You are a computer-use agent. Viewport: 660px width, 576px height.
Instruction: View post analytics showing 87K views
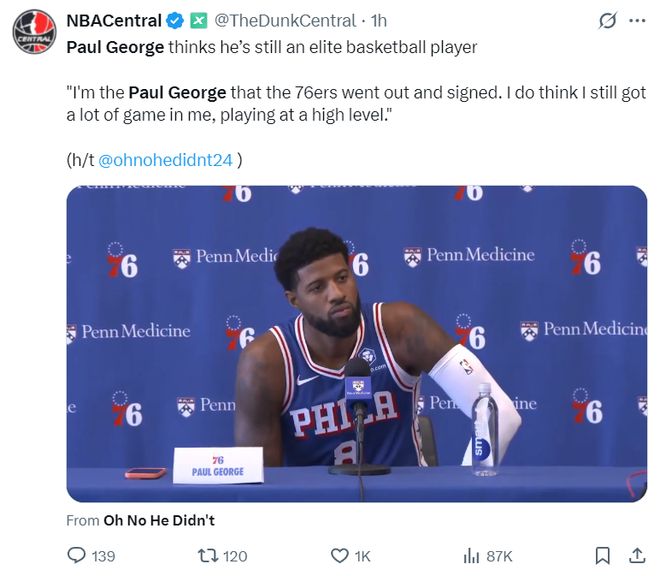[472, 555]
